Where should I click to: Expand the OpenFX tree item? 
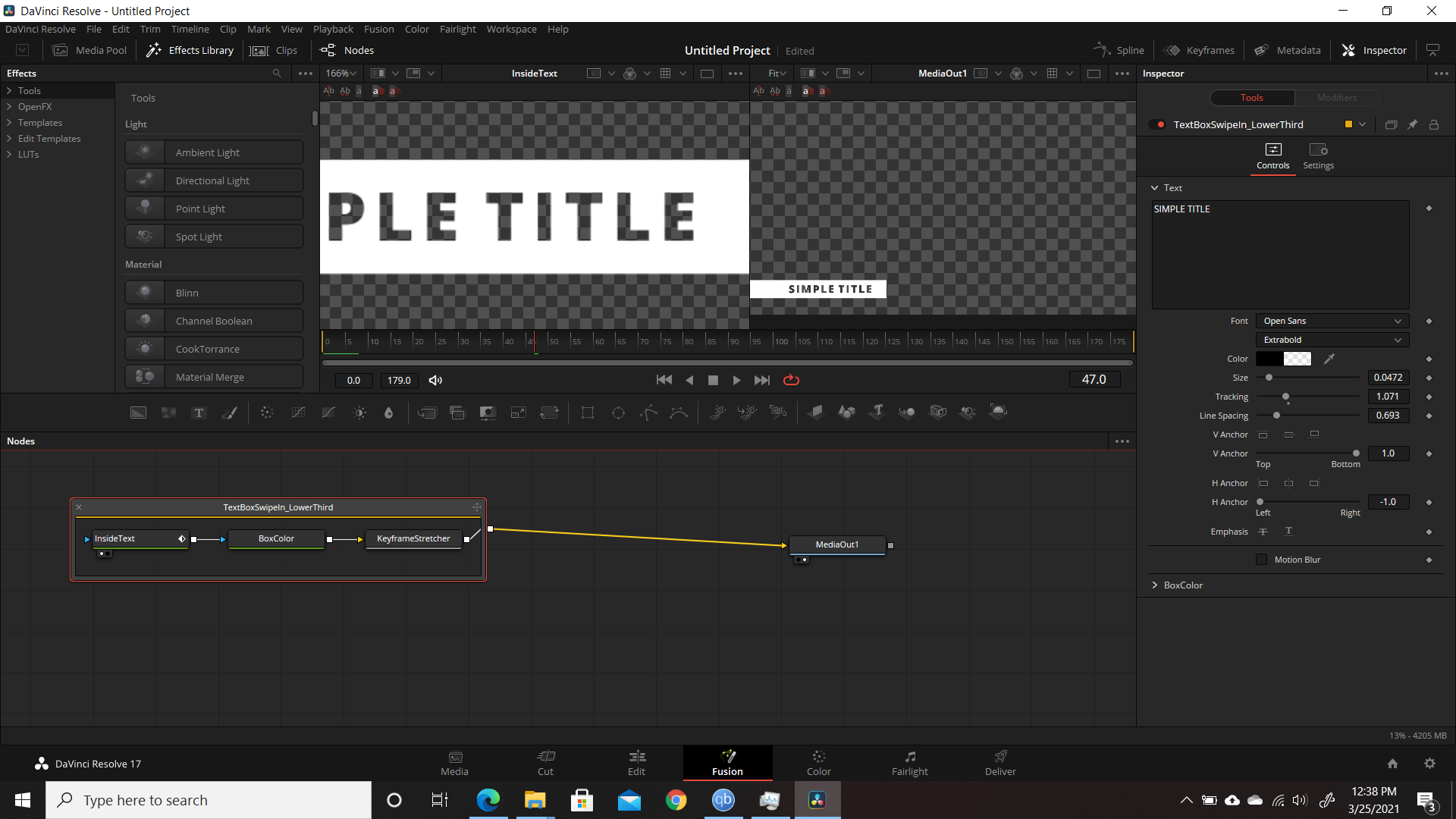9,107
